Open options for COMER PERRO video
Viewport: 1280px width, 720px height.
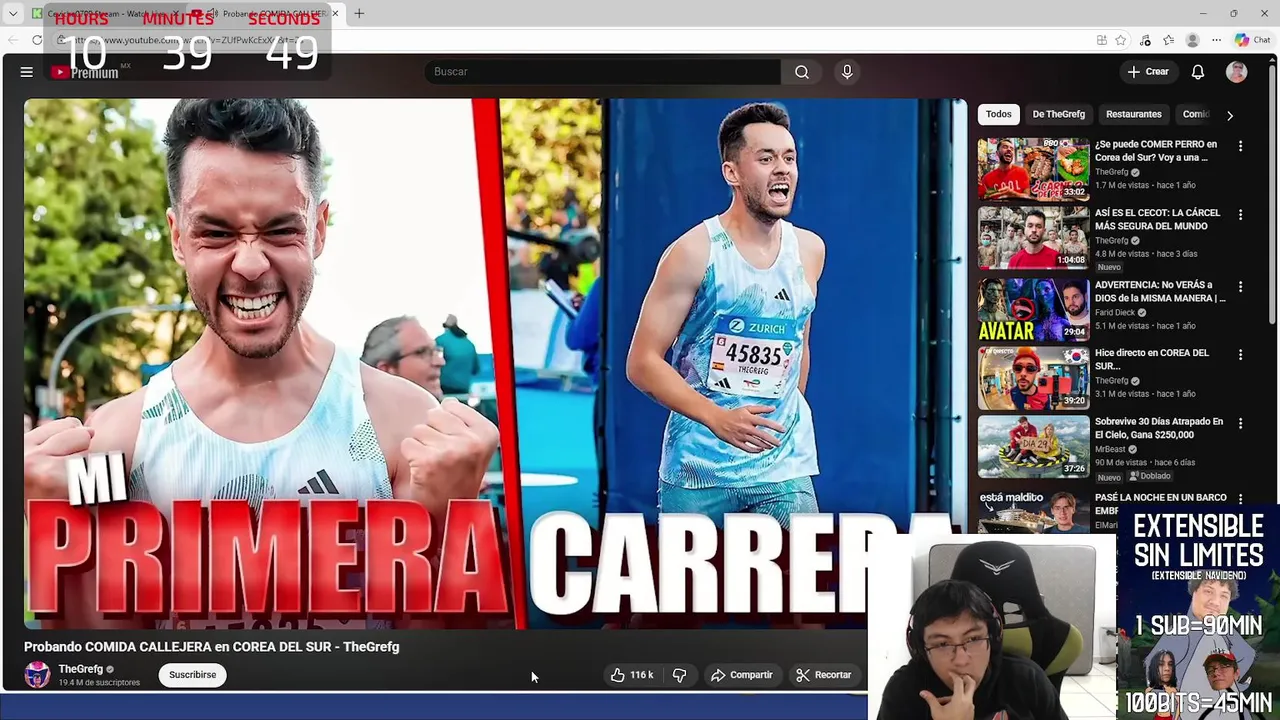click(1240, 146)
